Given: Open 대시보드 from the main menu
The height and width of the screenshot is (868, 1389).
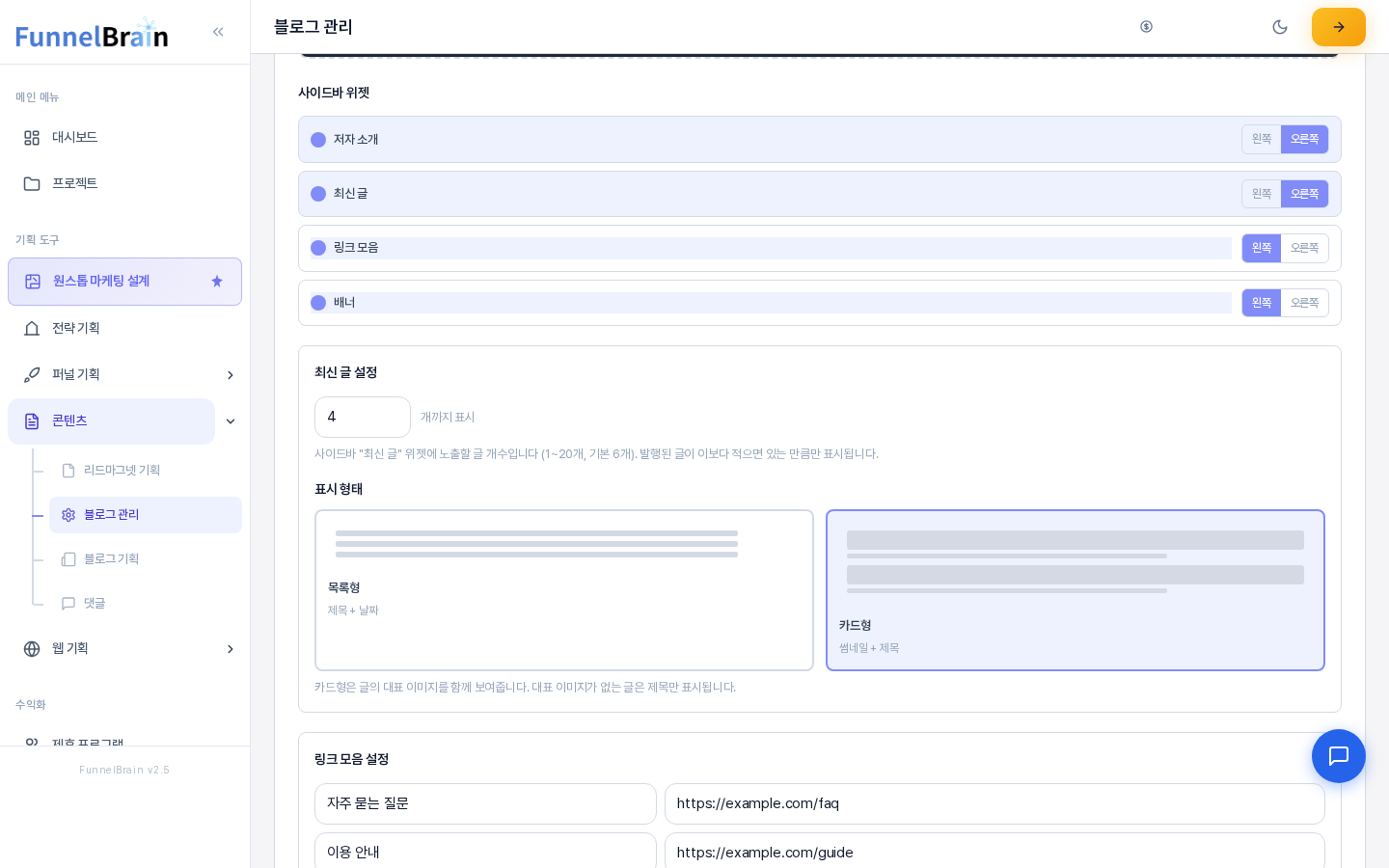Looking at the screenshot, I should (x=125, y=138).
